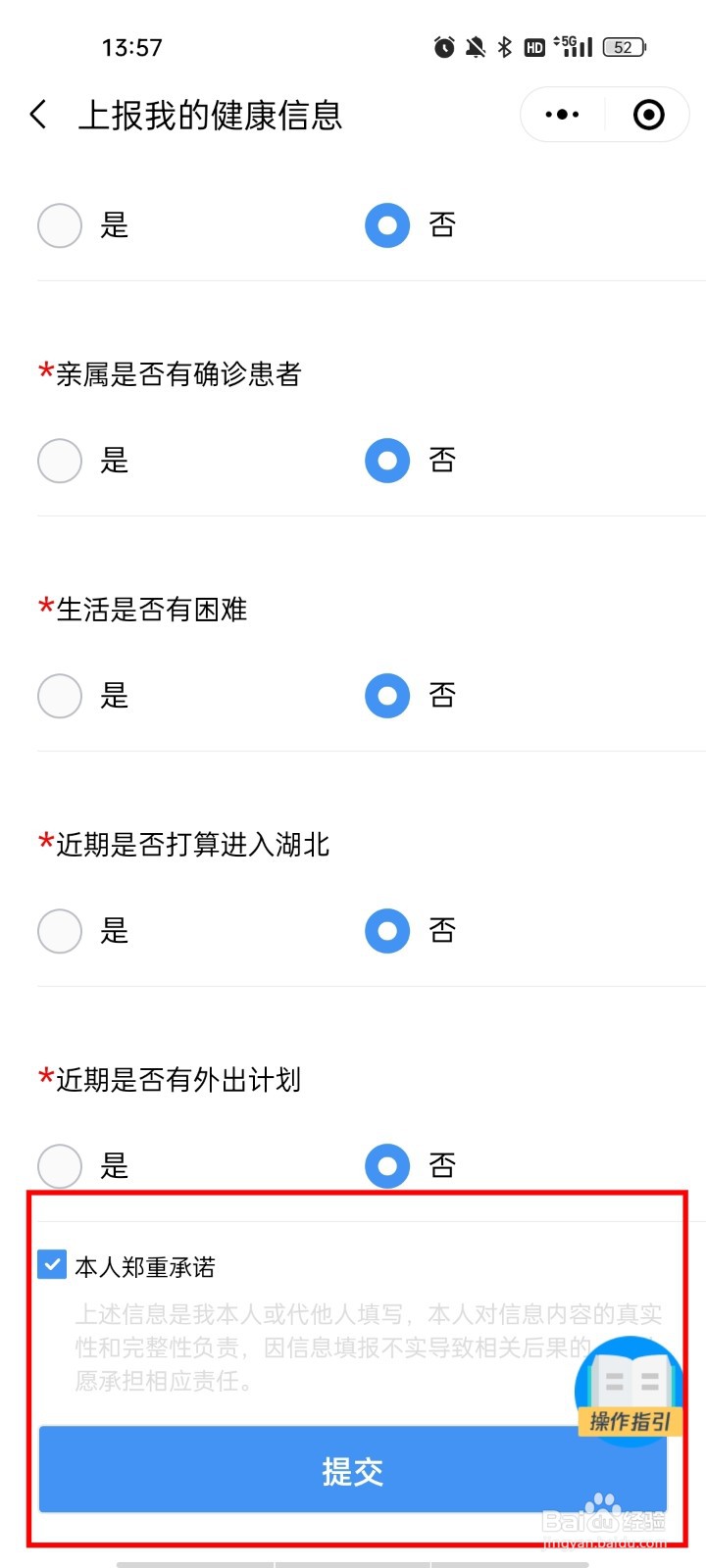Tap the back arrow in header
The image size is (706, 1568).
click(x=38, y=115)
